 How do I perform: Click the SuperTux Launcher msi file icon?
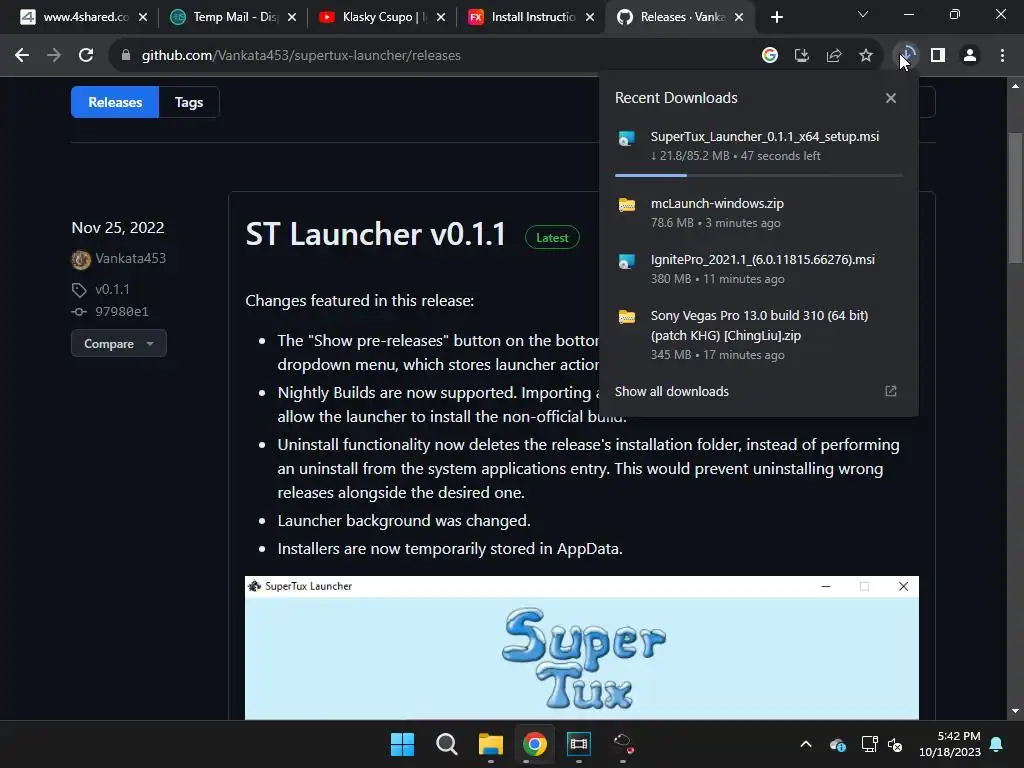(x=627, y=138)
